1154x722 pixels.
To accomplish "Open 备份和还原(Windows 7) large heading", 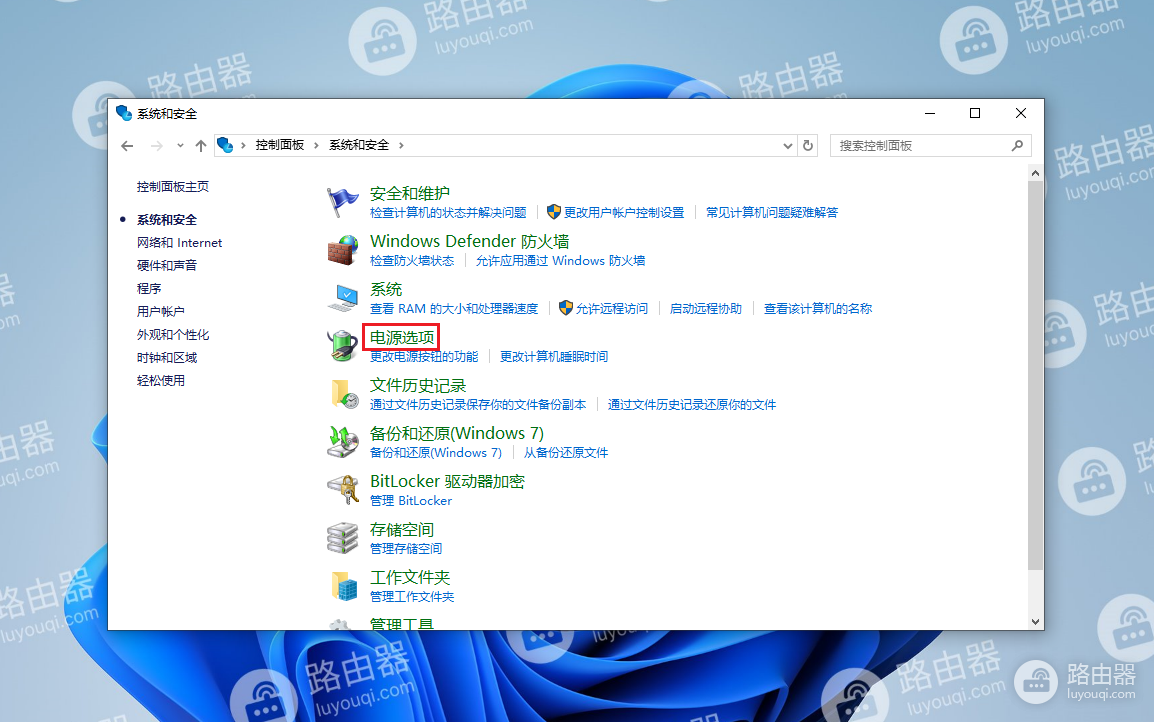I will coord(457,433).
